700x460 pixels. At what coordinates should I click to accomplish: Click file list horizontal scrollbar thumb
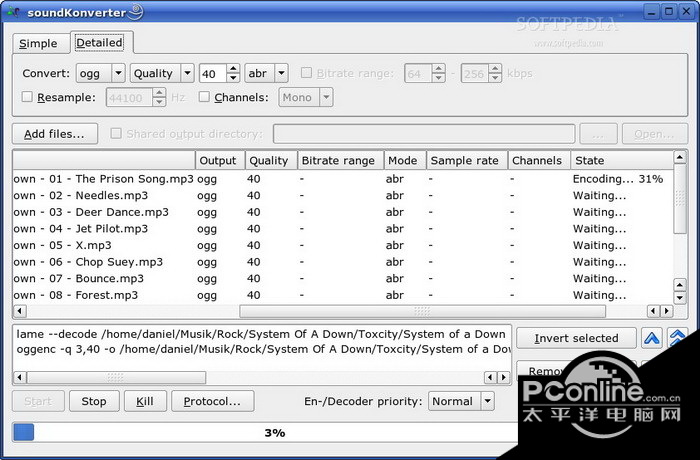tap(422, 311)
